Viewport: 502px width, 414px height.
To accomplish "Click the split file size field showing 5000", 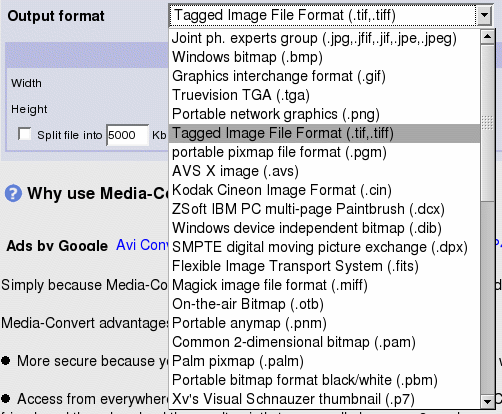I will point(127,135).
